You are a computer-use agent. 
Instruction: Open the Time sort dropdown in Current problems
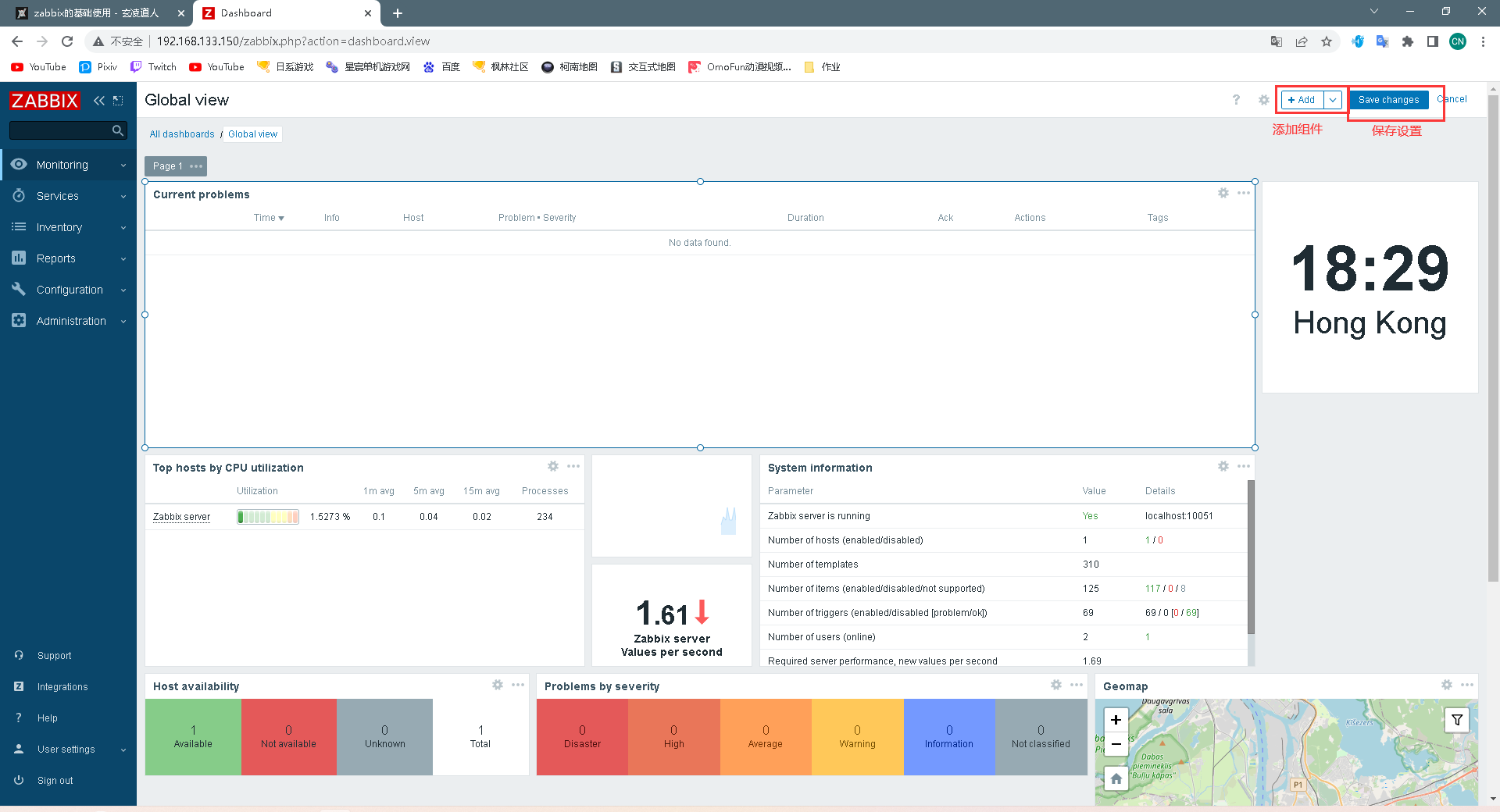pos(268,217)
